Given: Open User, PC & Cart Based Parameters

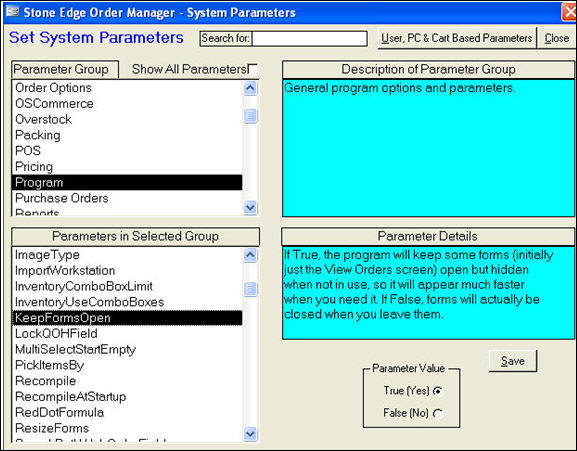Looking at the screenshot, I should 457,38.
